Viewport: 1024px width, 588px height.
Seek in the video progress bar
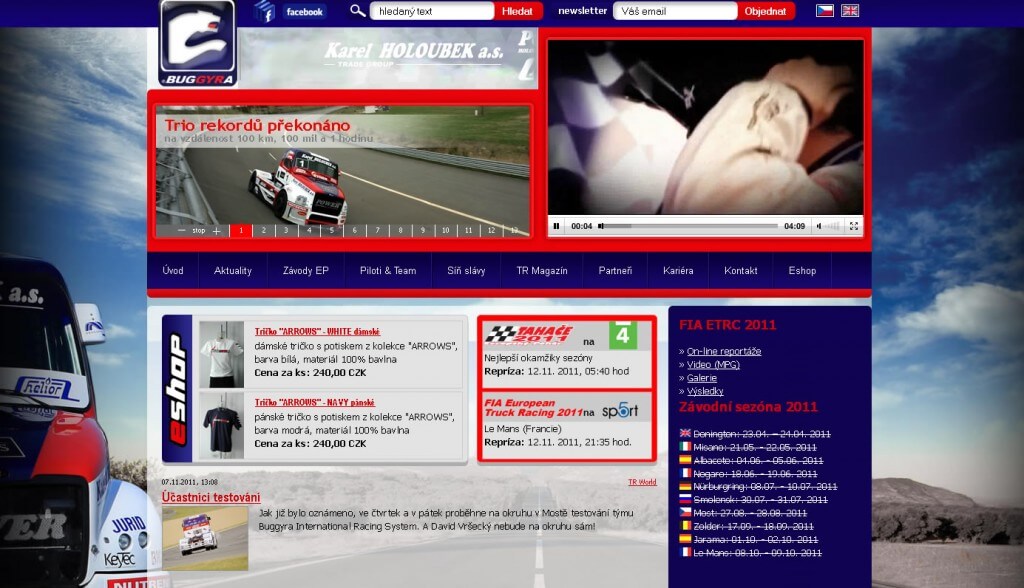pyautogui.click(x=688, y=226)
